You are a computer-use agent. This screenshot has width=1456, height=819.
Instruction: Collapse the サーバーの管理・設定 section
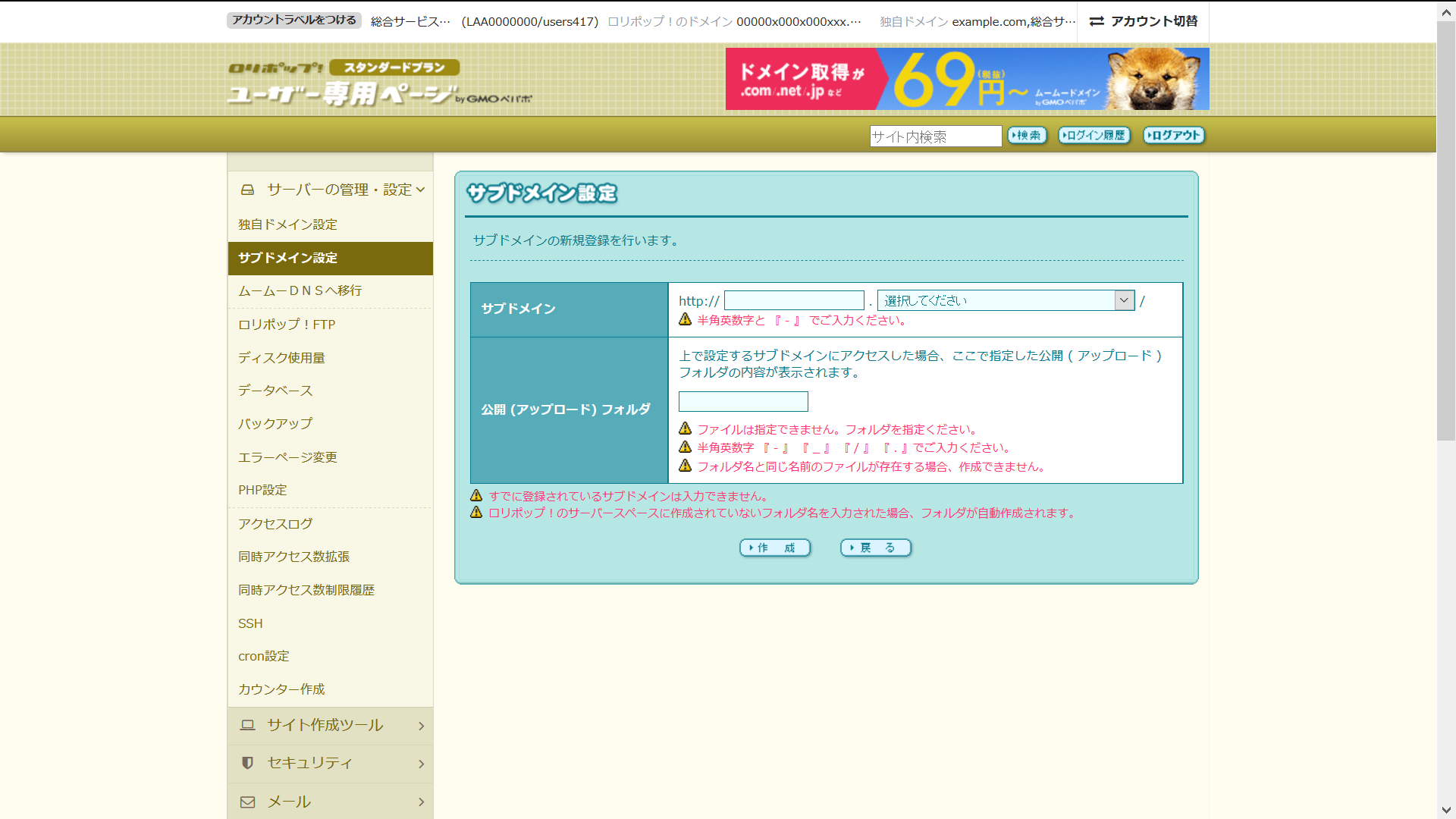click(x=421, y=190)
